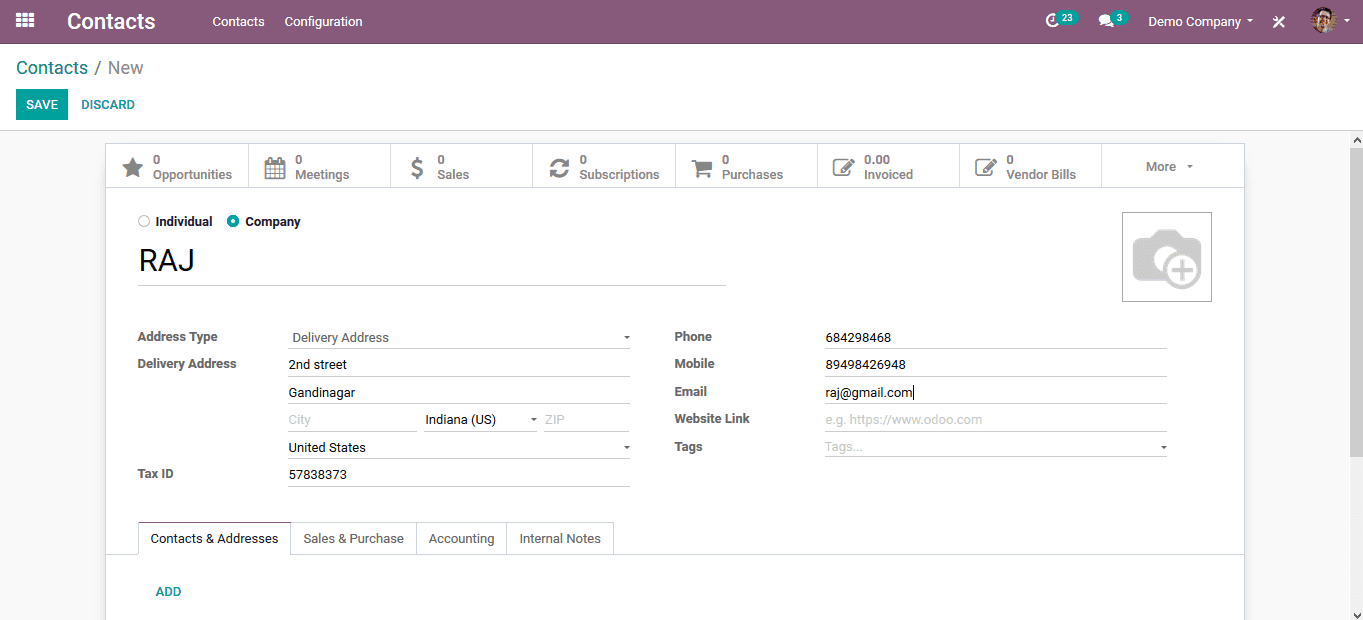The width and height of the screenshot is (1363, 620).
Task: Click the debug tools wrench icon
Action: pyautogui.click(x=1278, y=22)
